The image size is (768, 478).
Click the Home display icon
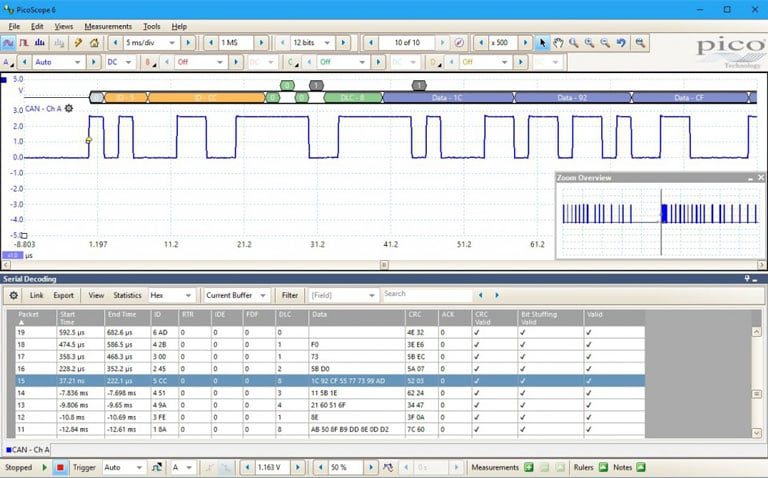click(x=94, y=43)
